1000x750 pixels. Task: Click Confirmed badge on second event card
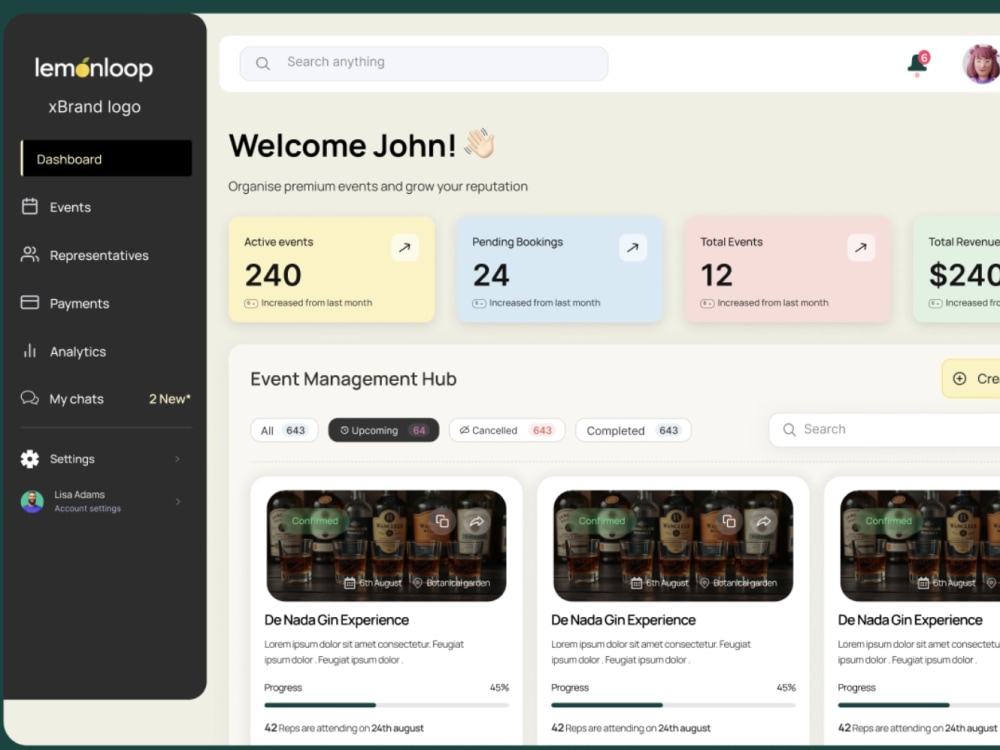(x=601, y=521)
